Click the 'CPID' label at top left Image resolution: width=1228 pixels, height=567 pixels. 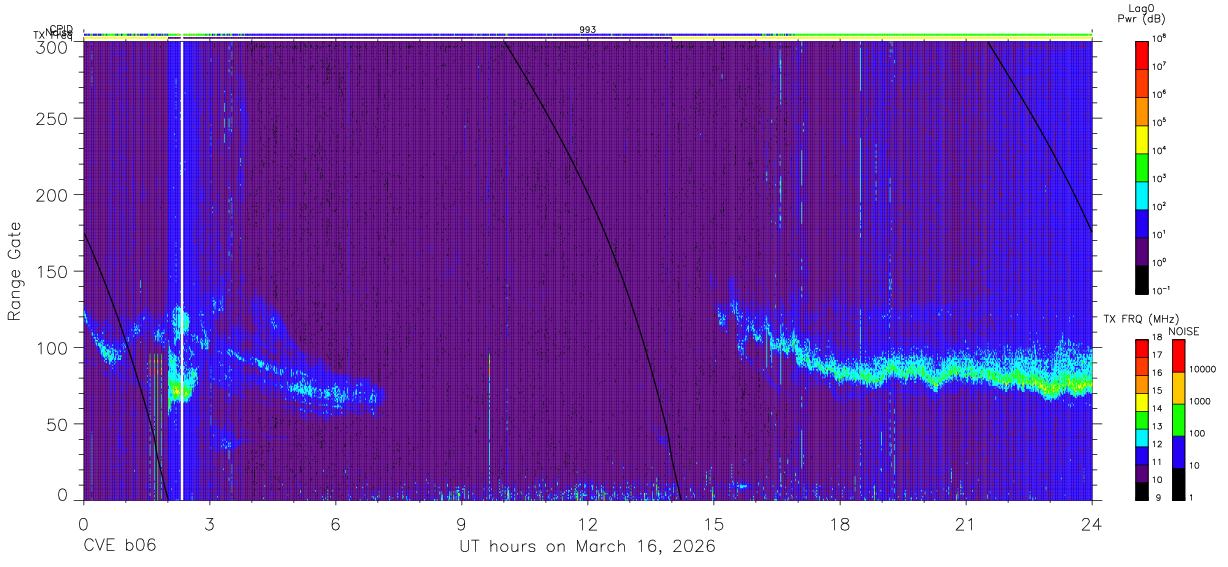[x=62, y=29]
